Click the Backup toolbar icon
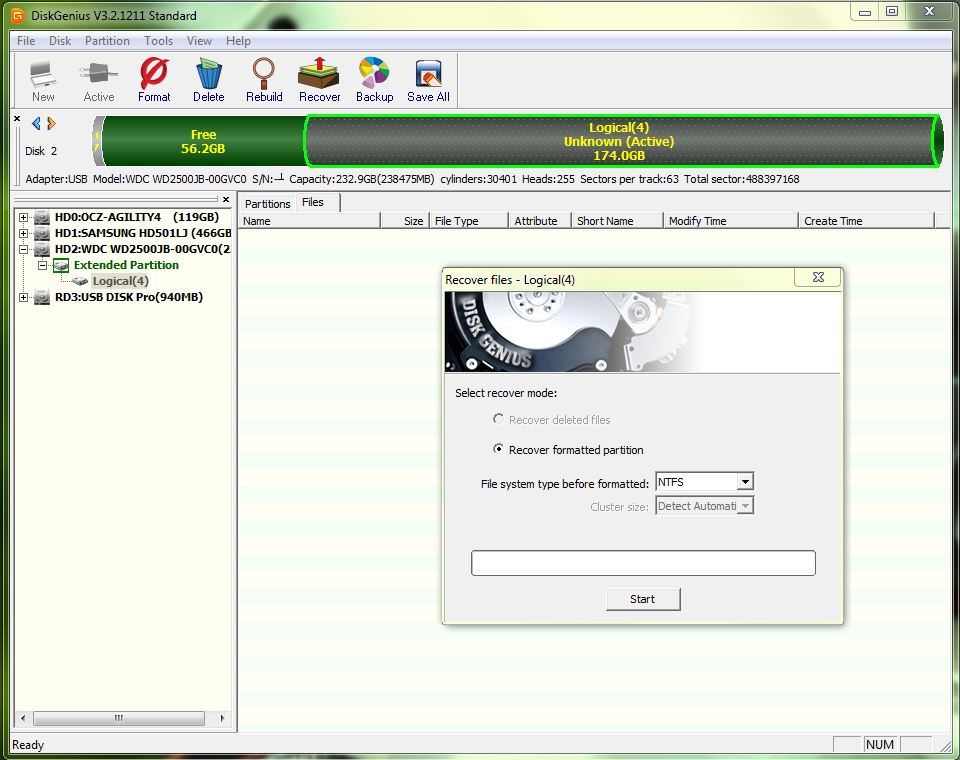This screenshot has width=960, height=760. pos(374,80)
